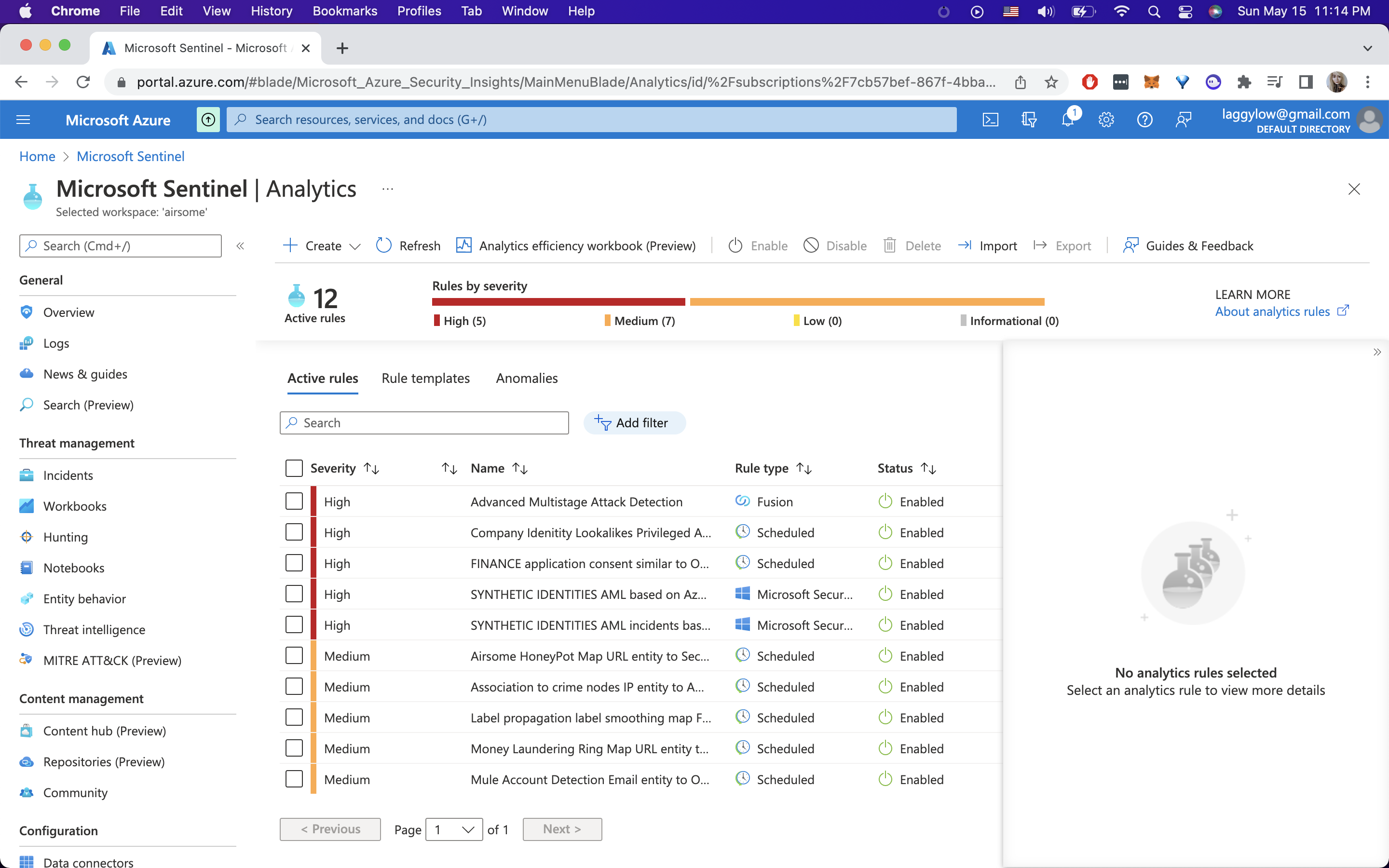Click About analytics rules link

click(1272, 311)
